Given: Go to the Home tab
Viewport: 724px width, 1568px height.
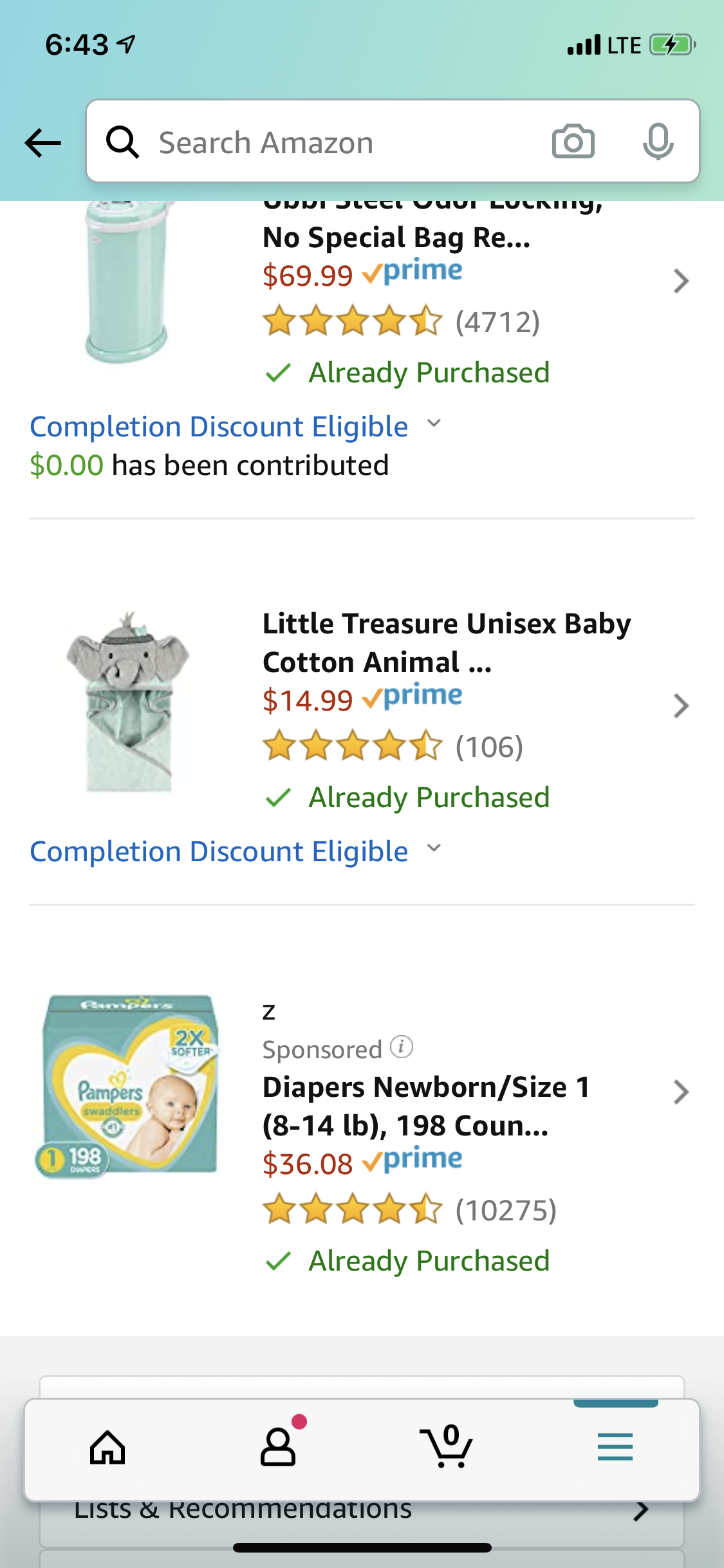Looking at the screenshot, I should pyautogui.click(x=107, y=1448).
